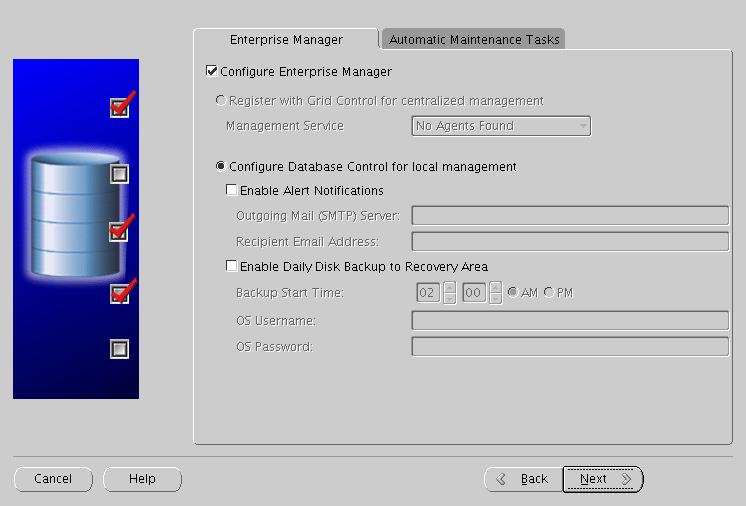Click the Outgoing Mail (SMTP) Server field

(570, 215)
